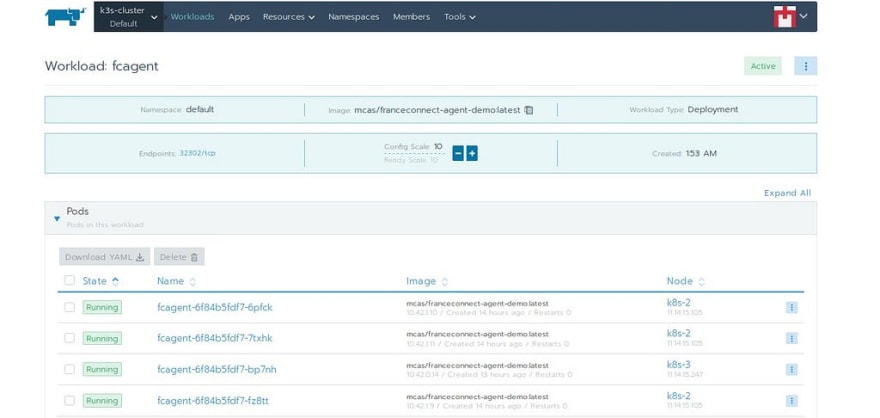Open the k3s-cluster Default project dropdown
Viewport: 880px width, 418px height.
[x=129, y=17]
